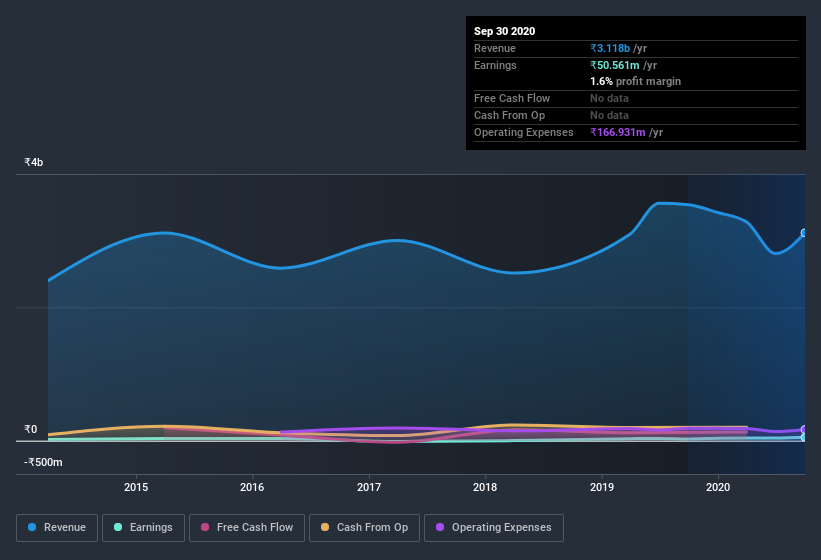Viewport: 821px width, 560px height.
Task: Select the 2019 x-axis label
Action: tap(602, 487)
